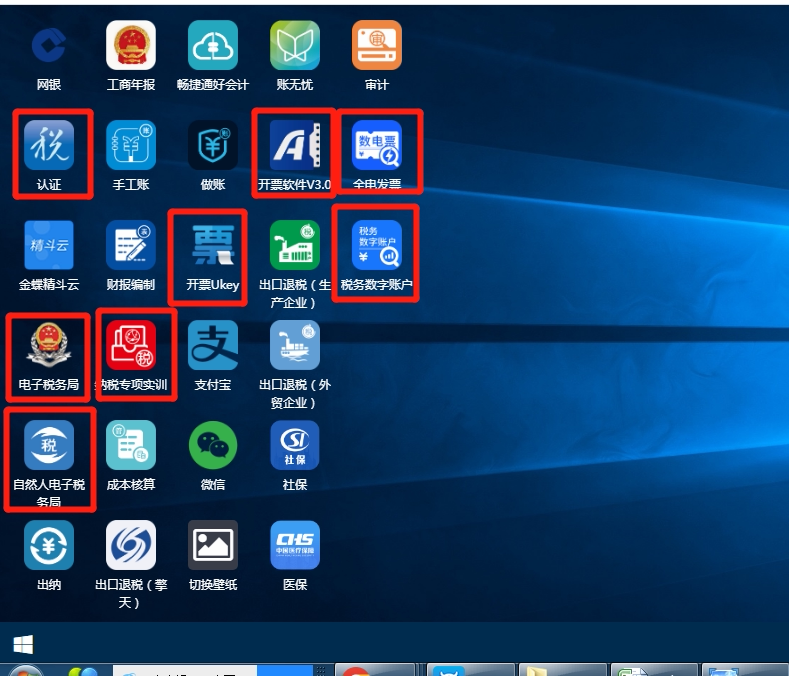Launch the 手工账 manual ledger app
This screenshot has width=789, height=676.
(x=131, y=145)
